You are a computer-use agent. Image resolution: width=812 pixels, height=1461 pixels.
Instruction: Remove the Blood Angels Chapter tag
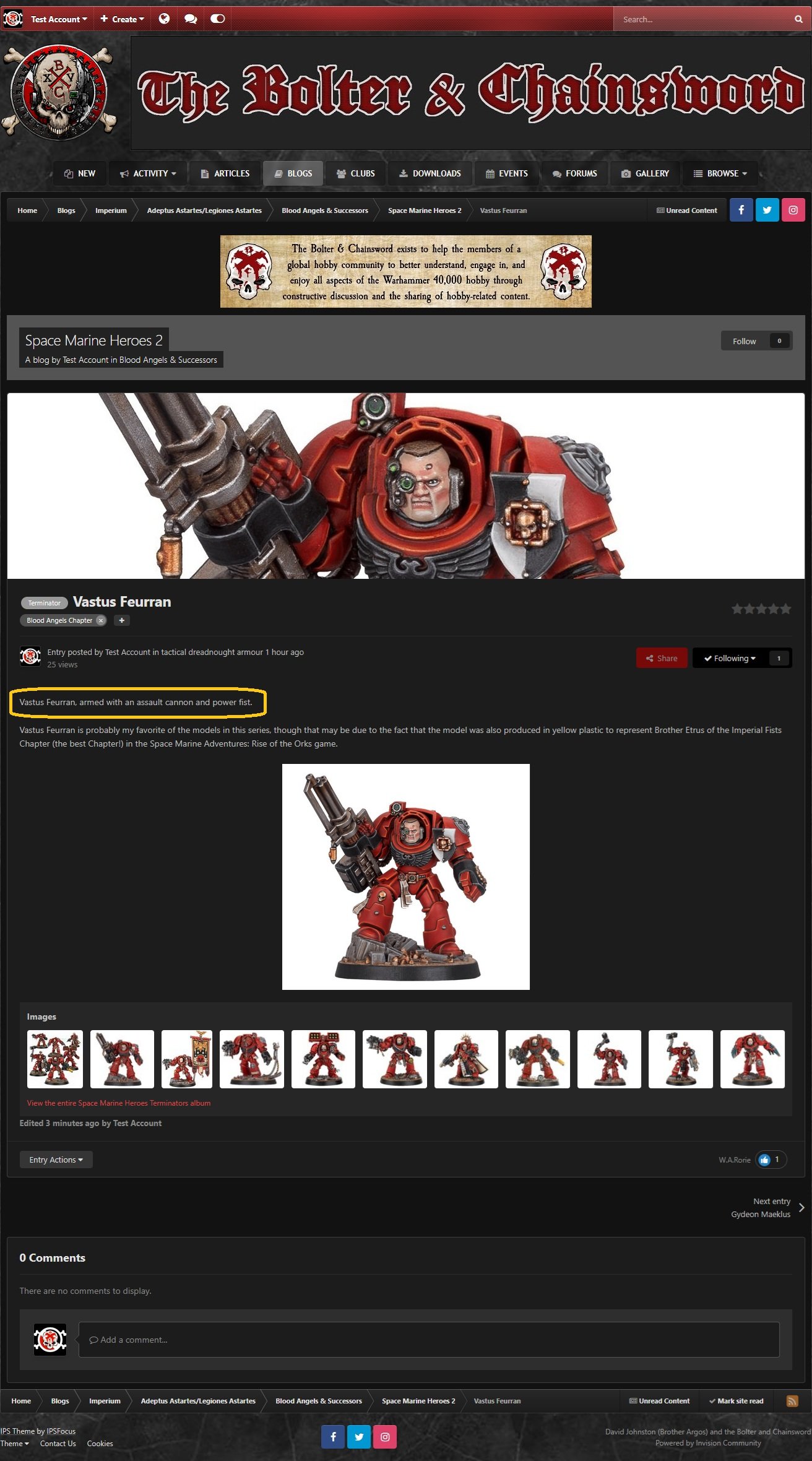click(101, 620)
